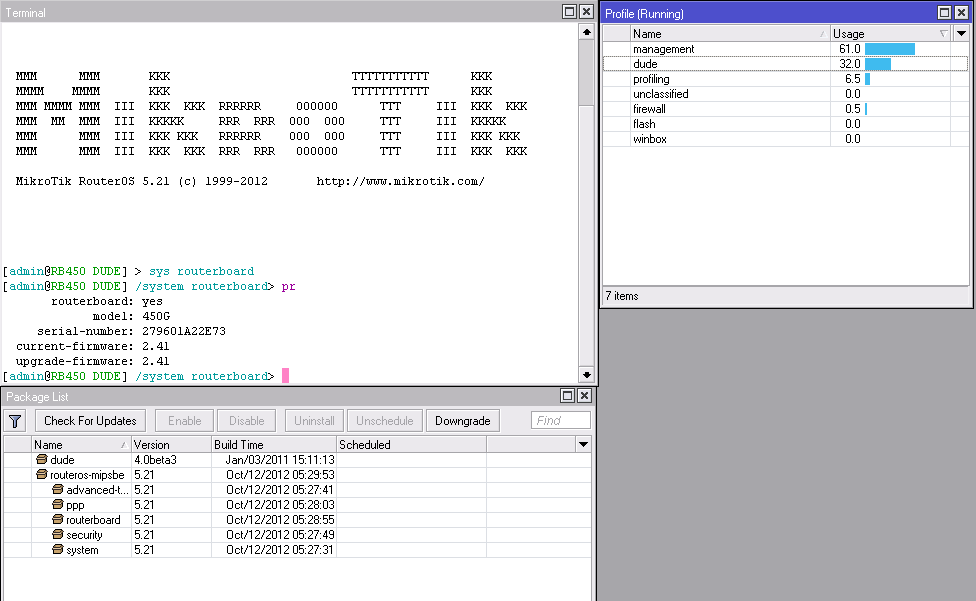Image resolution: width=976 pixels, height=601 pixels.
Task: Select the profiling row in Profile
Action: [x=786, y=79]
